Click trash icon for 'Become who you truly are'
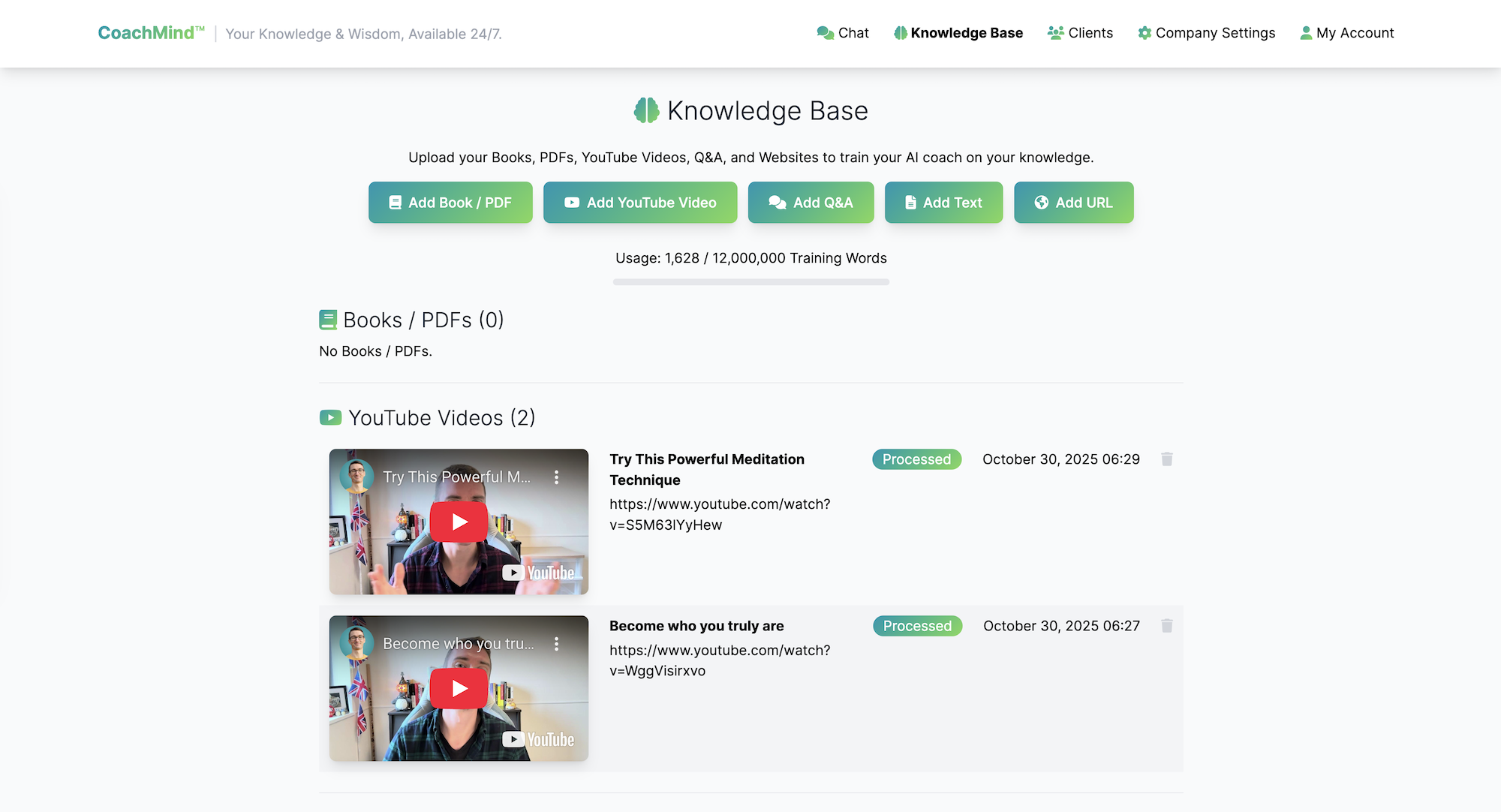Image resolution: width=1501 pixels, height=812 pixels. coord(1167,625)
